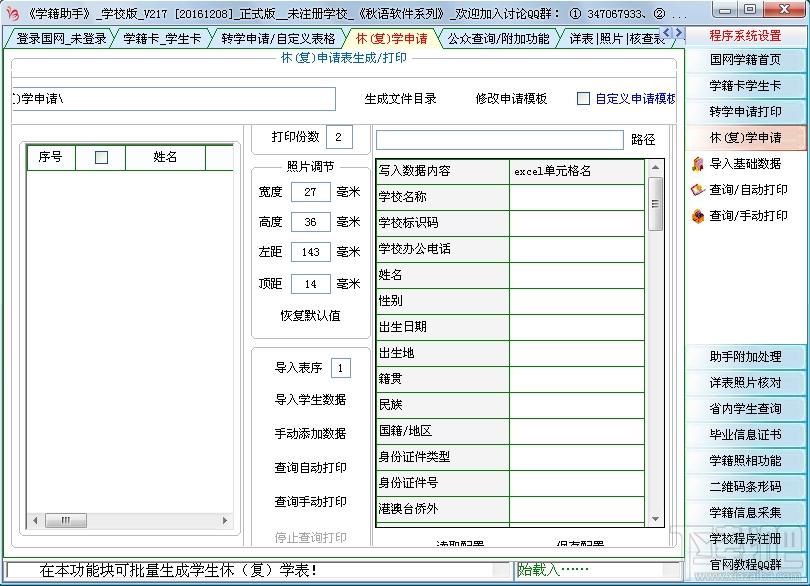The image size is (810, 586).
Task: Click the 姓名 column header in student list
Action: (x=165, y=157)
